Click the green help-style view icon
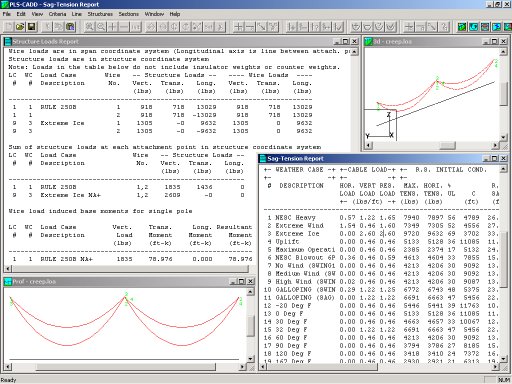This screenshot has width=512, height=384. (x=462, y=27)
